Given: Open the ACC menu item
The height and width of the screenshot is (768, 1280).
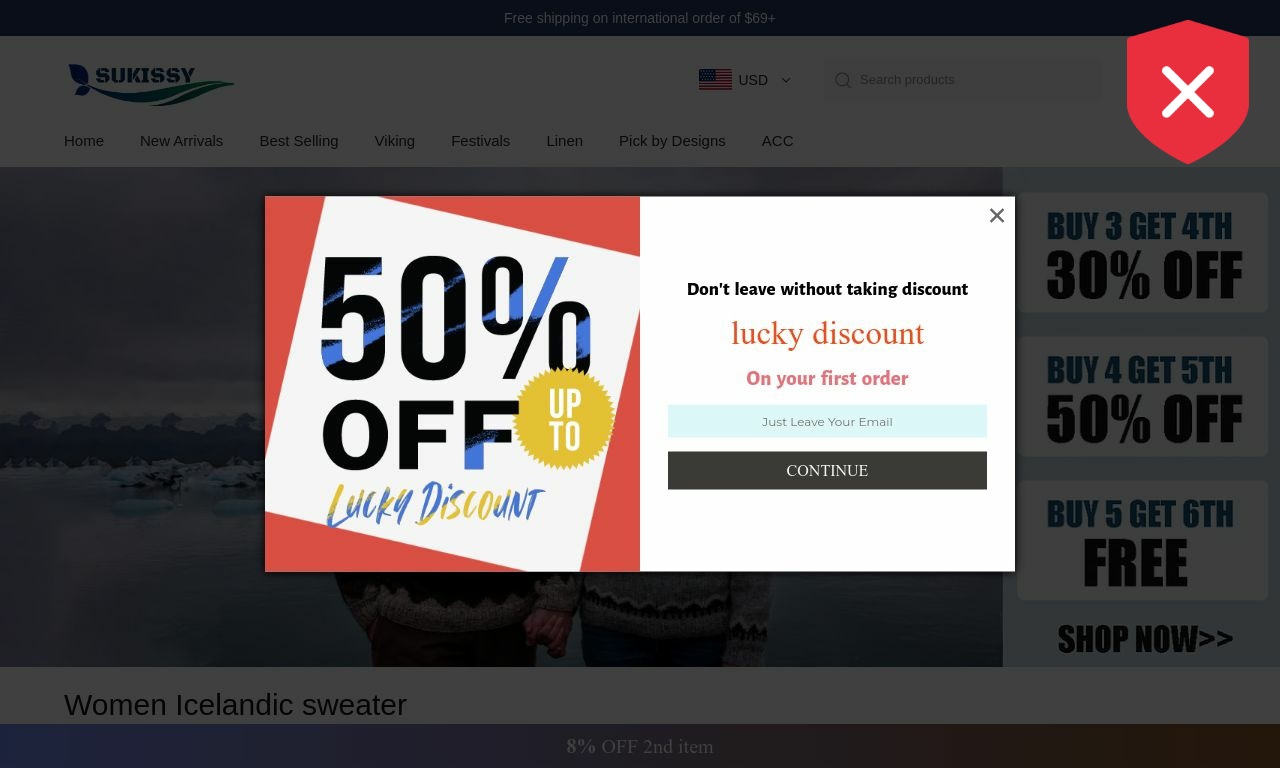Looking at the screenshot, I should [777, 141].
